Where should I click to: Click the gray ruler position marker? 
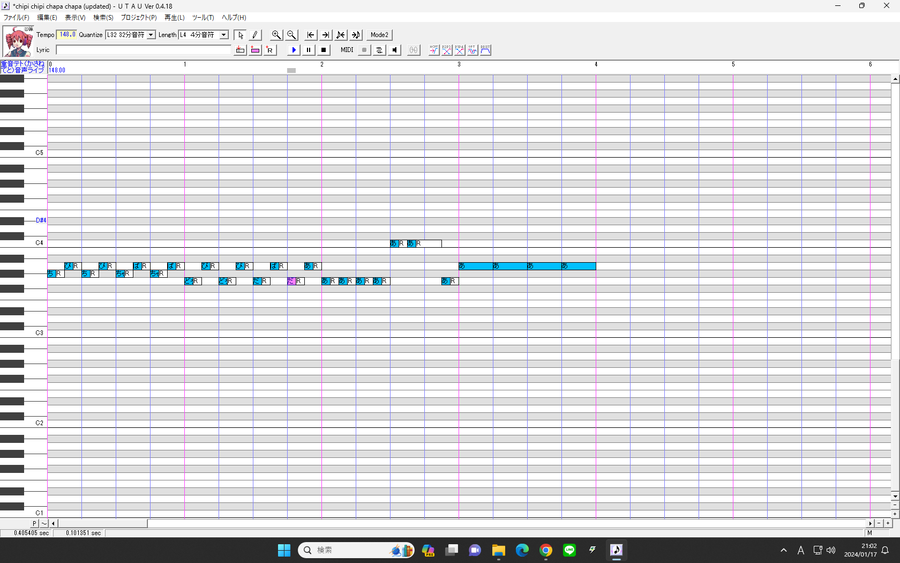292,70
